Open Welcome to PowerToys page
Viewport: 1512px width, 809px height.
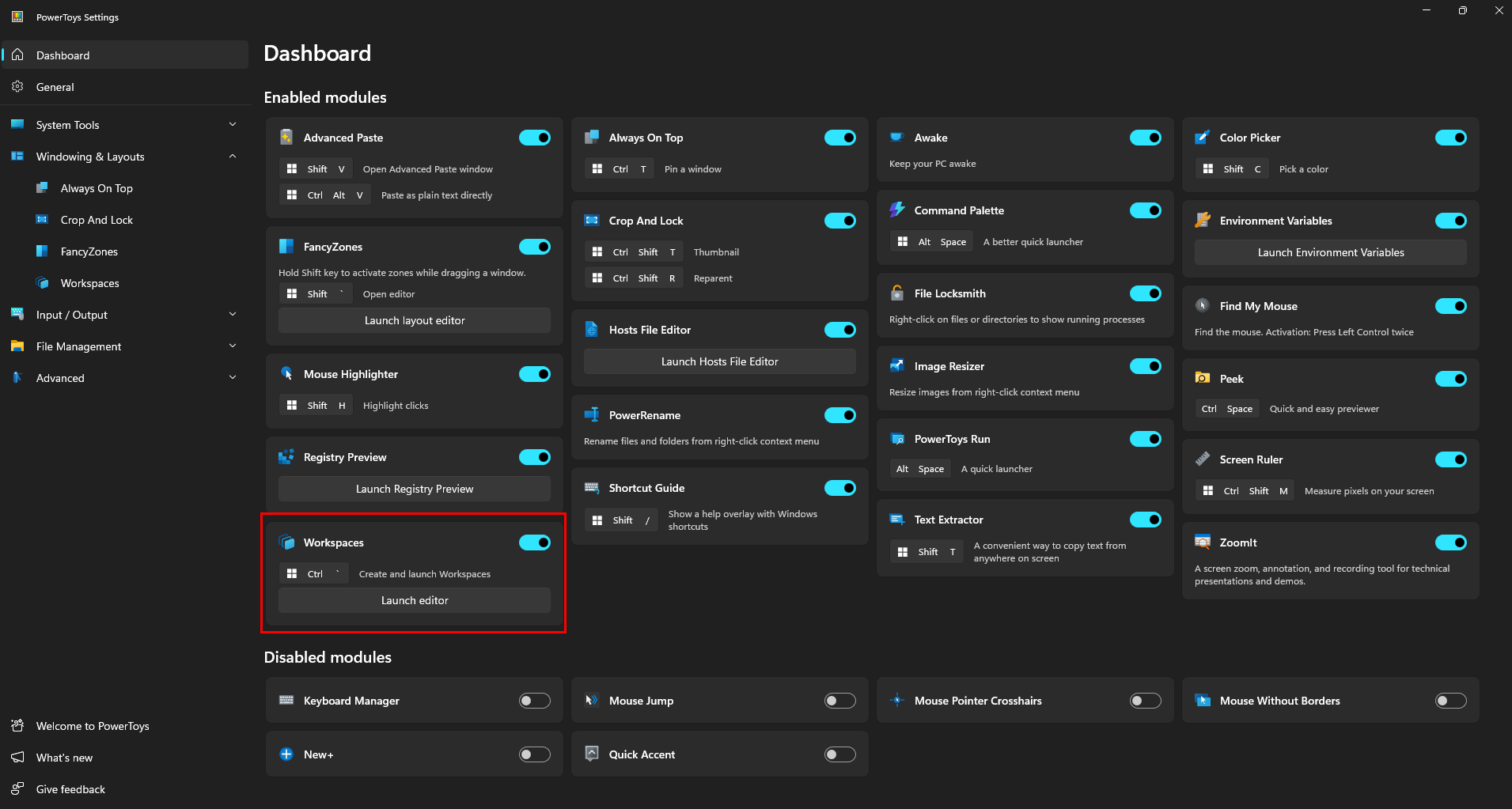(x=124, y=726)
